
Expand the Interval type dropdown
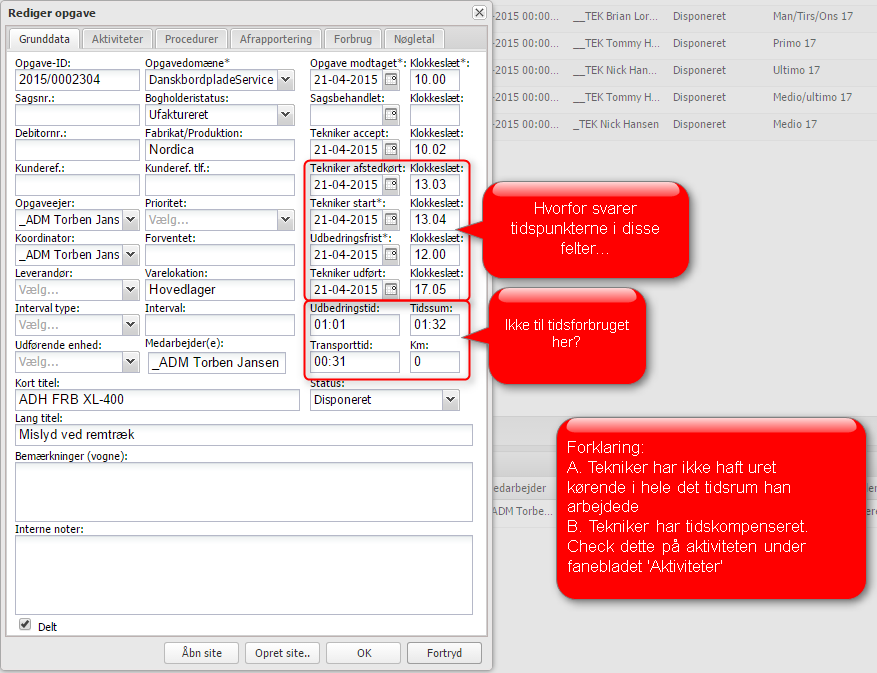pos(130,325)
